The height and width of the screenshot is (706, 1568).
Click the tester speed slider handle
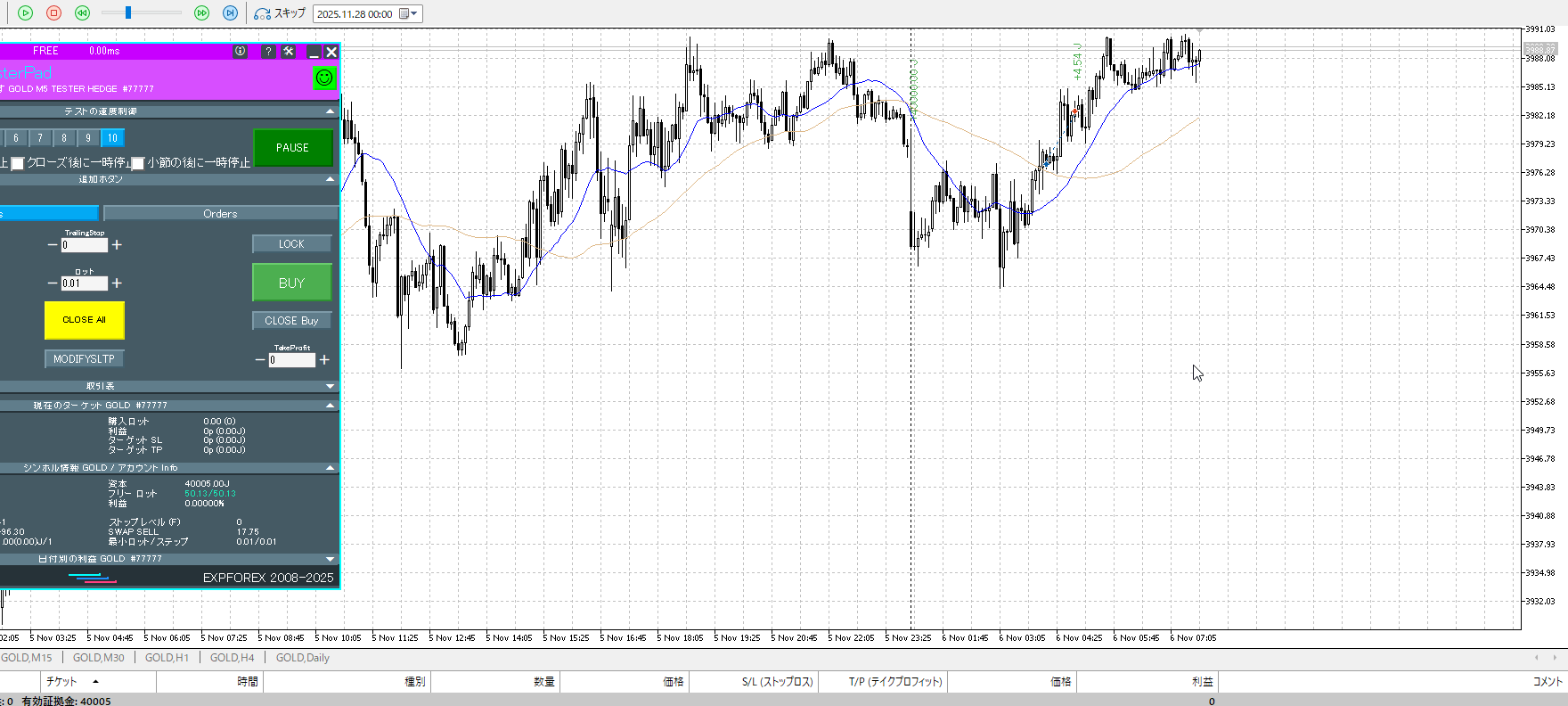pyautogui.click(x=128, y=12)
